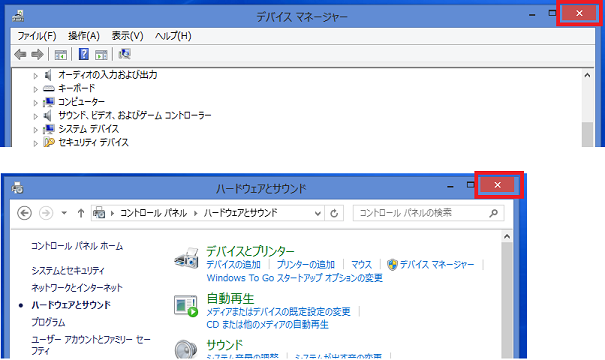Screen dimensions: 605x360
Task: Click keyboard icon beside キーボード
Action: [x=49, y=89]
